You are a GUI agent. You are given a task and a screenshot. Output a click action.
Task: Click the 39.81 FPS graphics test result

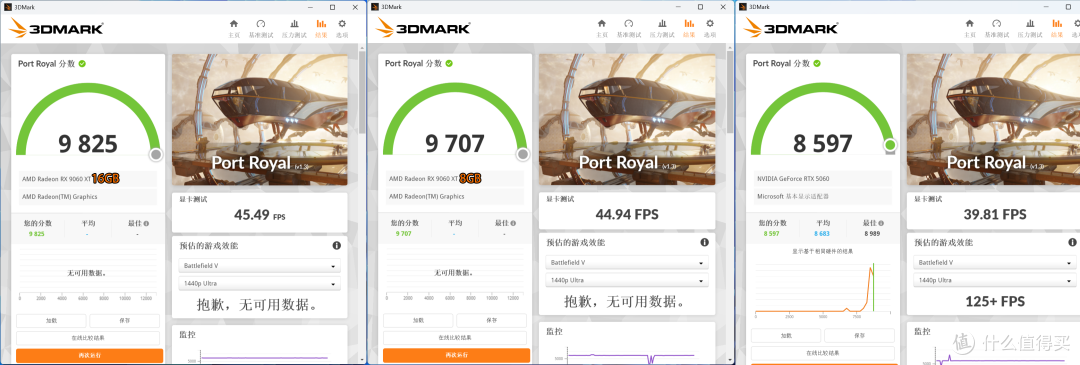pyautogui.click(x=995, y=215)
